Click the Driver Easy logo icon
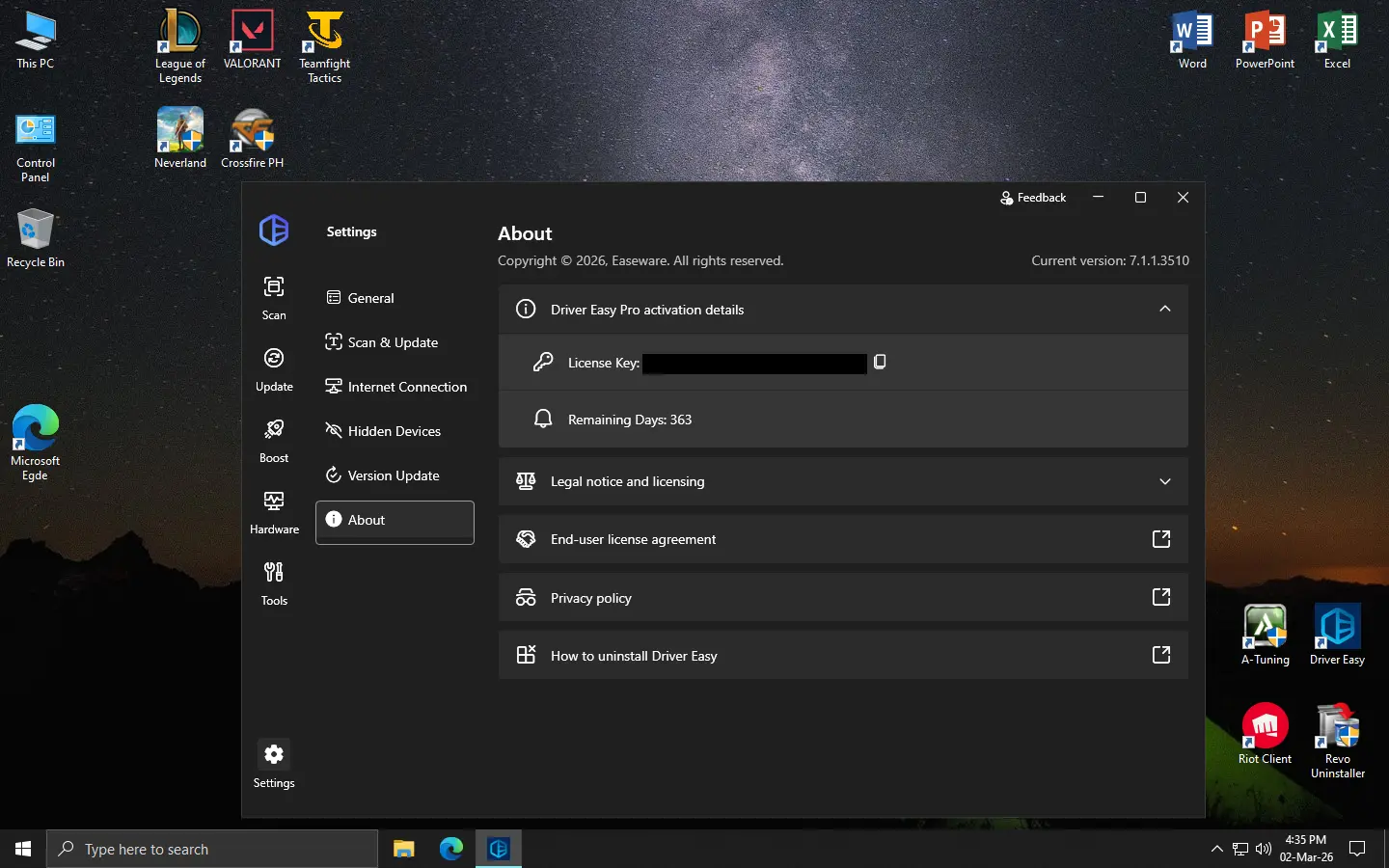 click(274, 231)
